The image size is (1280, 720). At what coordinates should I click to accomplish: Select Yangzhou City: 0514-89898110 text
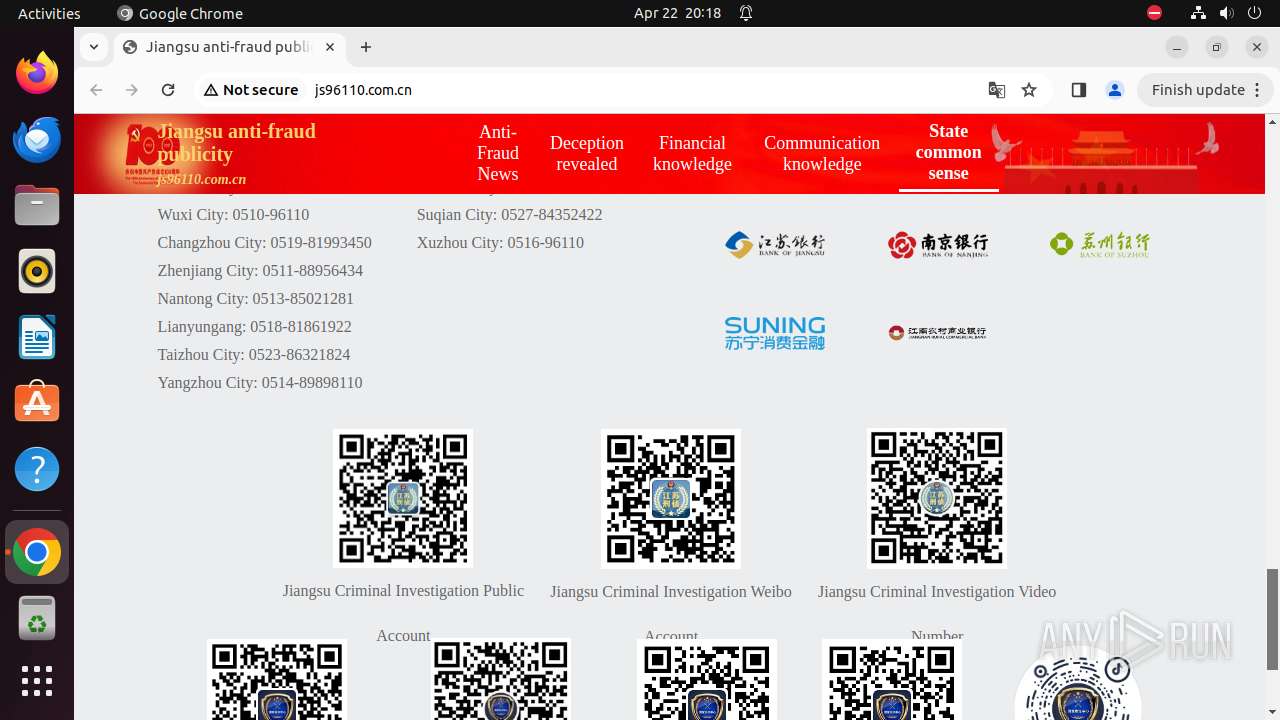(x=260, y=383)
